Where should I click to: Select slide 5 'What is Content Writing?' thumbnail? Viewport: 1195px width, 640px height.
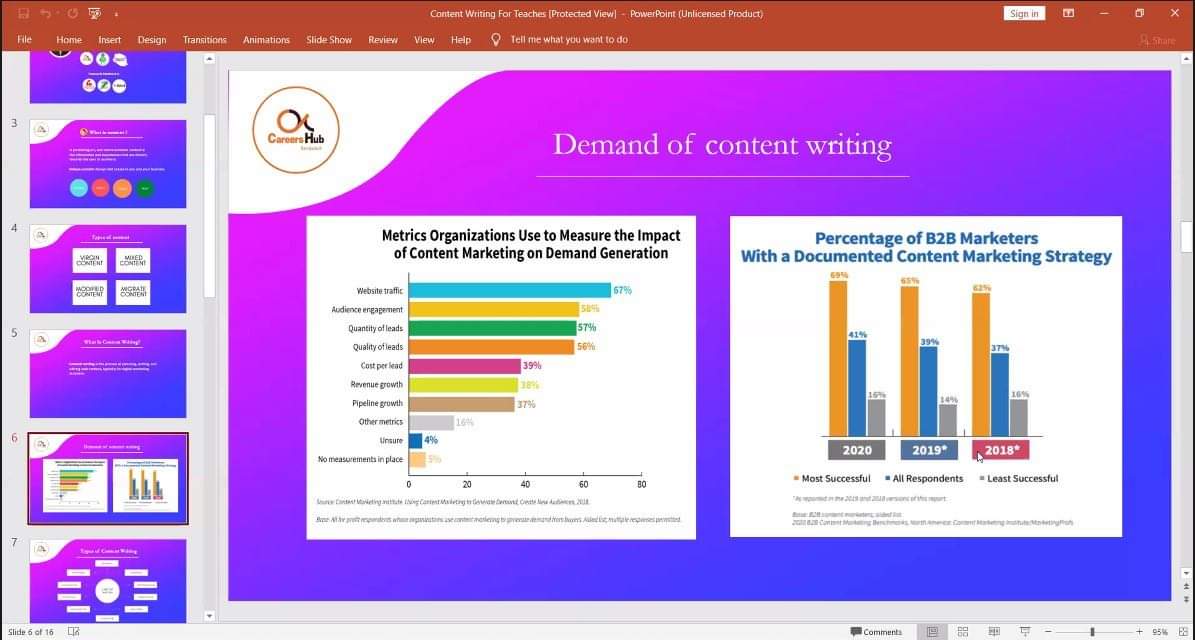tap(108, 373)
